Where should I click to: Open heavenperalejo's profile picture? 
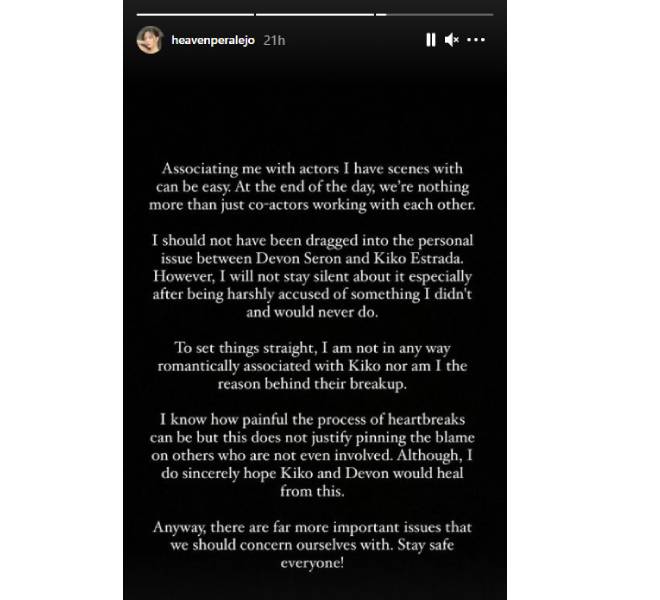[150, 40]
